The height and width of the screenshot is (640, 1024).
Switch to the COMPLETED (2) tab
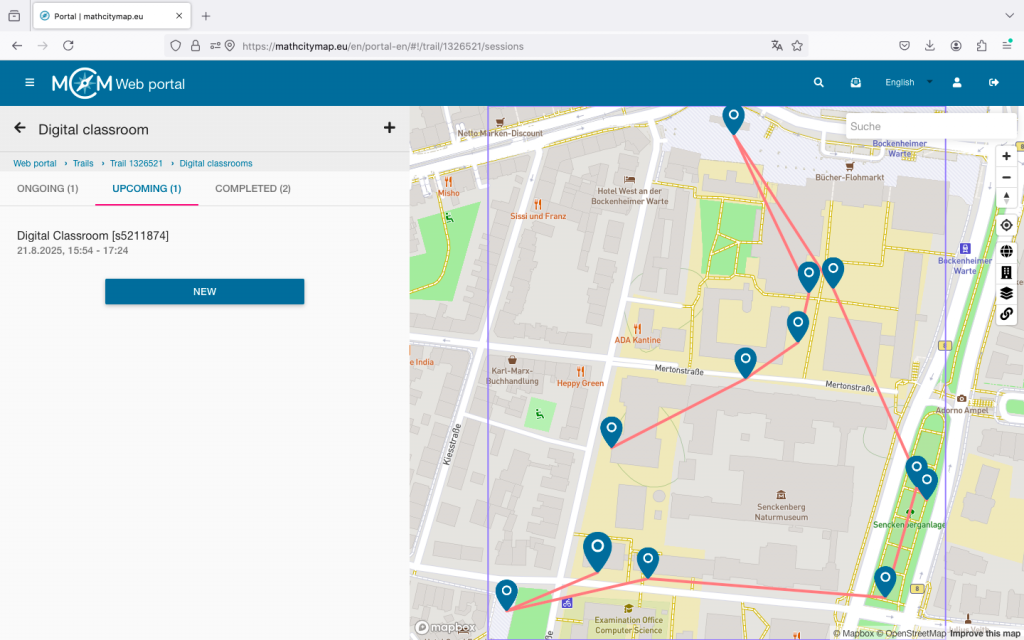coord(253,189)
